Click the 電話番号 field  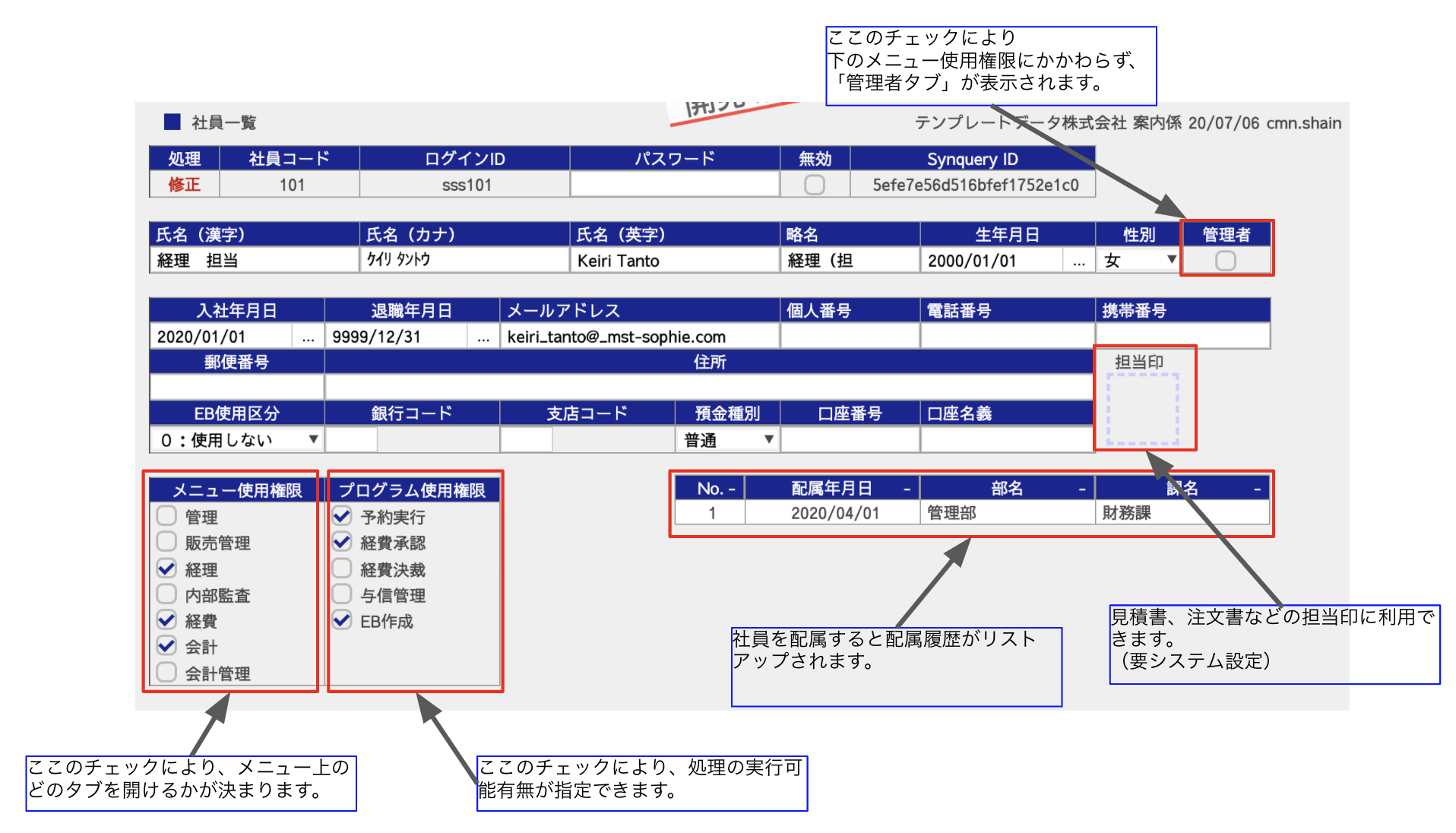tap(1008, 337)
